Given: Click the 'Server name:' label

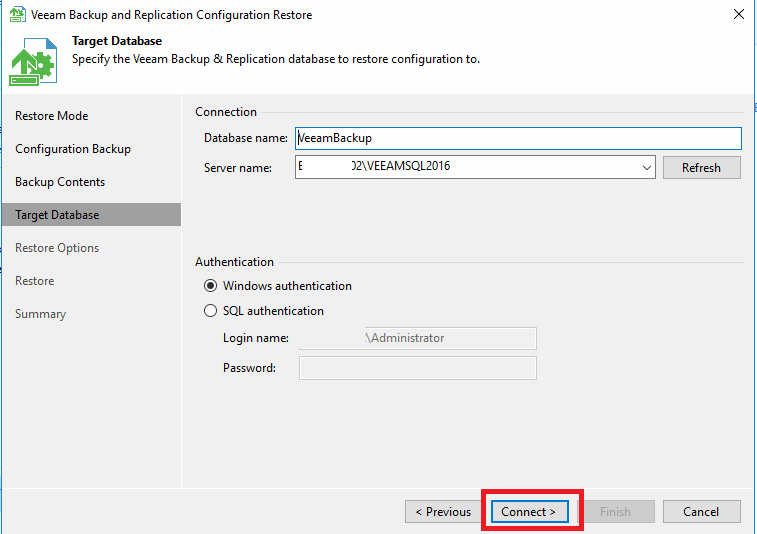Looking at the screenshot, I should point(238,168).
